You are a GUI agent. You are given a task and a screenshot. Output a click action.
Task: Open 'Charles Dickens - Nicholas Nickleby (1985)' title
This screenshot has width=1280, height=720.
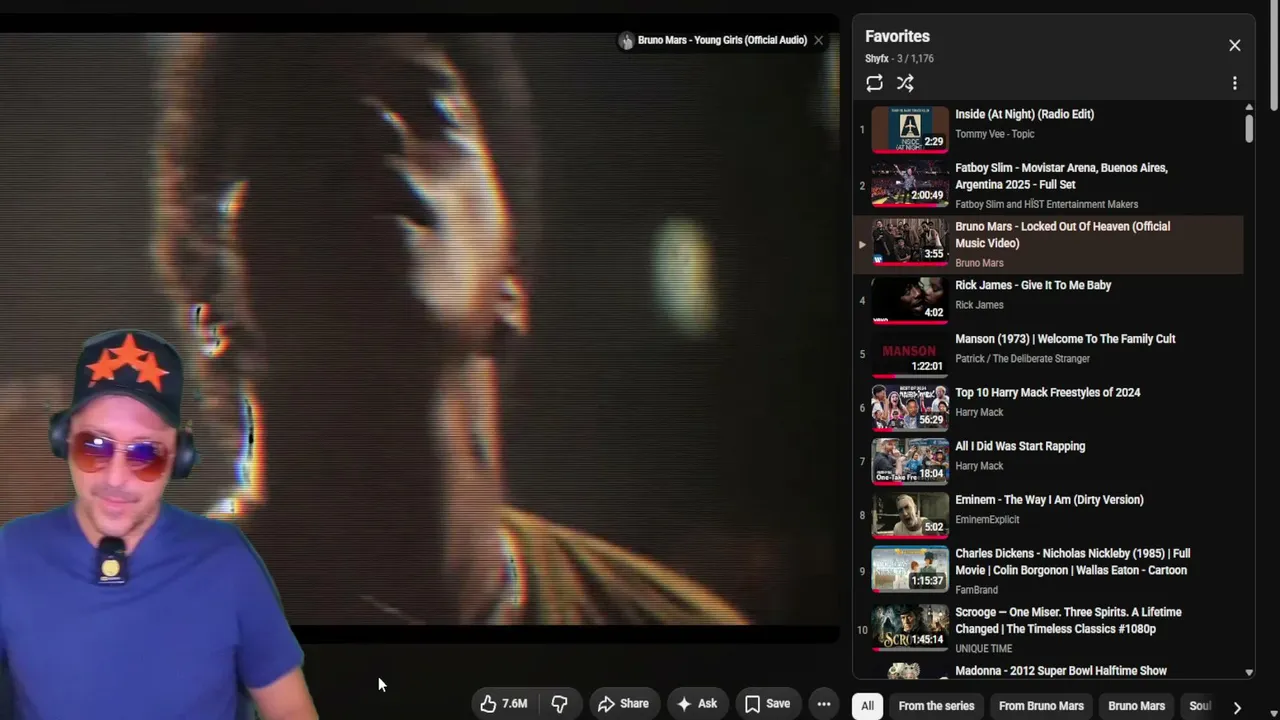click(1072, 562)
